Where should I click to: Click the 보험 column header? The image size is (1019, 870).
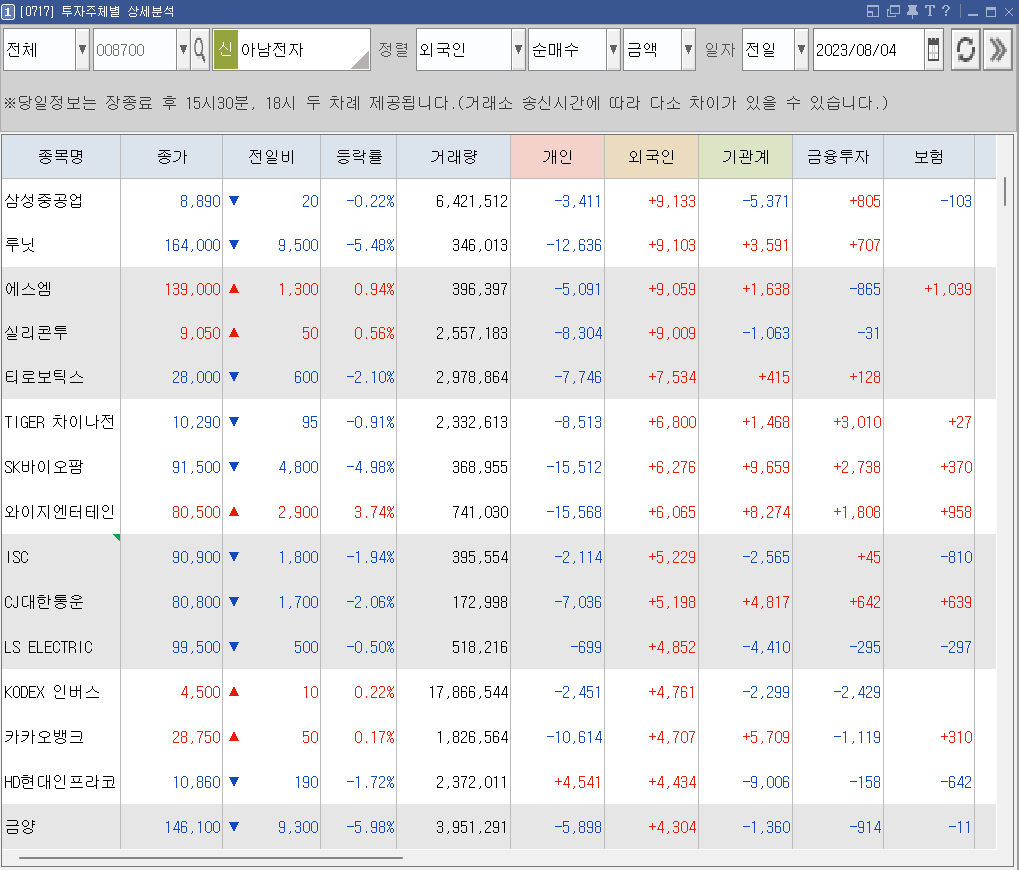coord(929,157)
